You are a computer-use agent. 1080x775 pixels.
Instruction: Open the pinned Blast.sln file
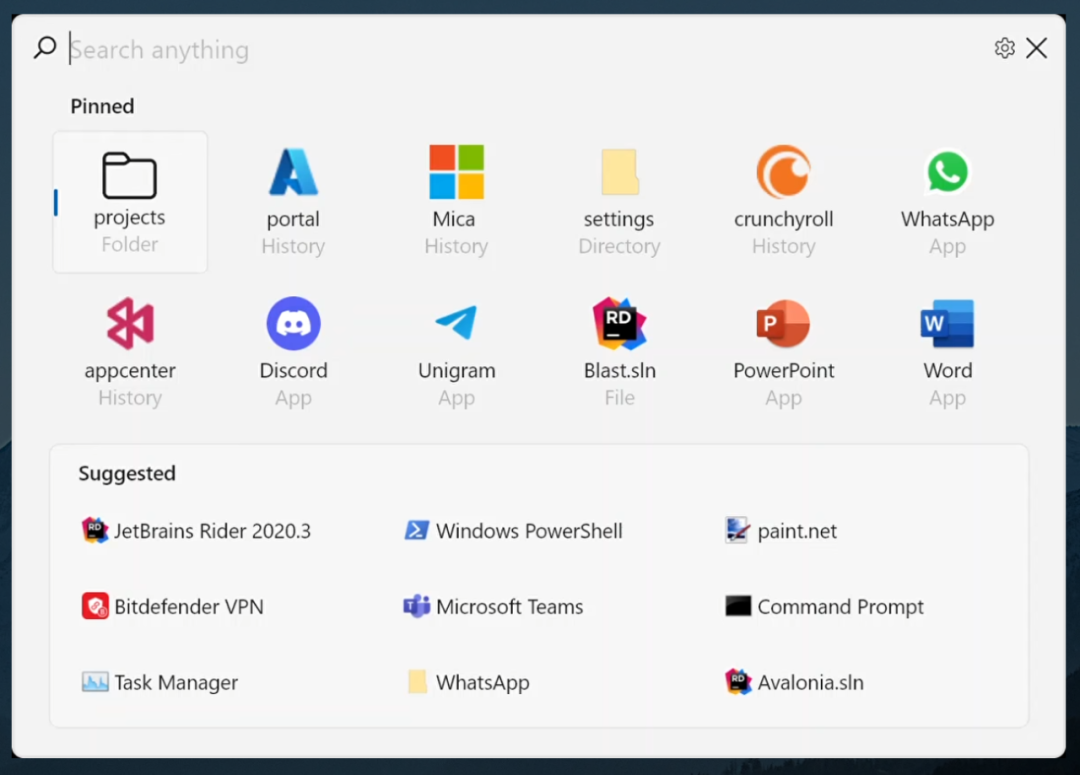pos(619,353)
